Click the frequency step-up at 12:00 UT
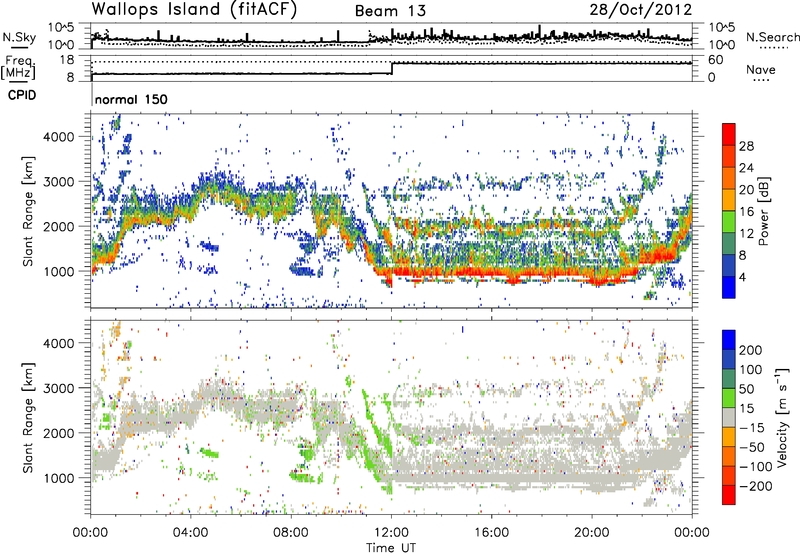This screenshot has width=800, height=554. tap(392, 68)
